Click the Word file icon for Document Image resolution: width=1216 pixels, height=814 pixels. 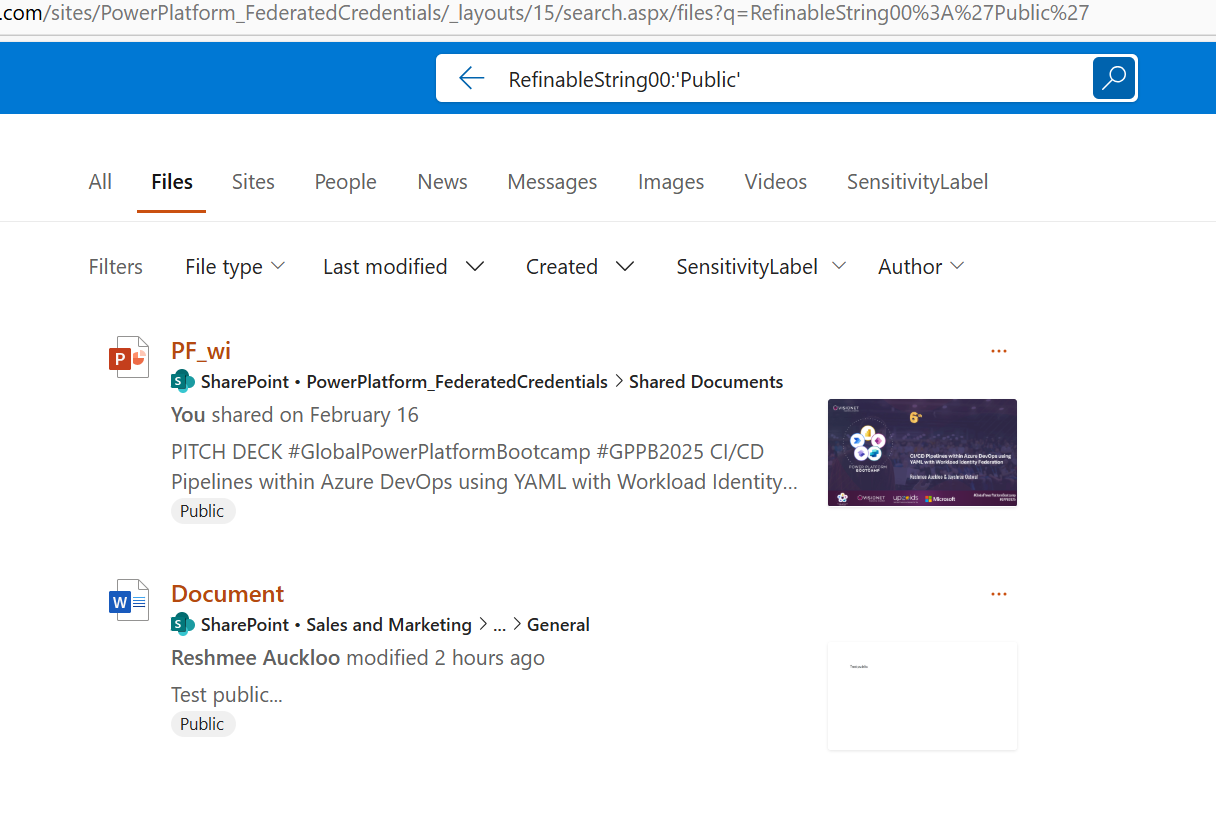tap(129, 600)
